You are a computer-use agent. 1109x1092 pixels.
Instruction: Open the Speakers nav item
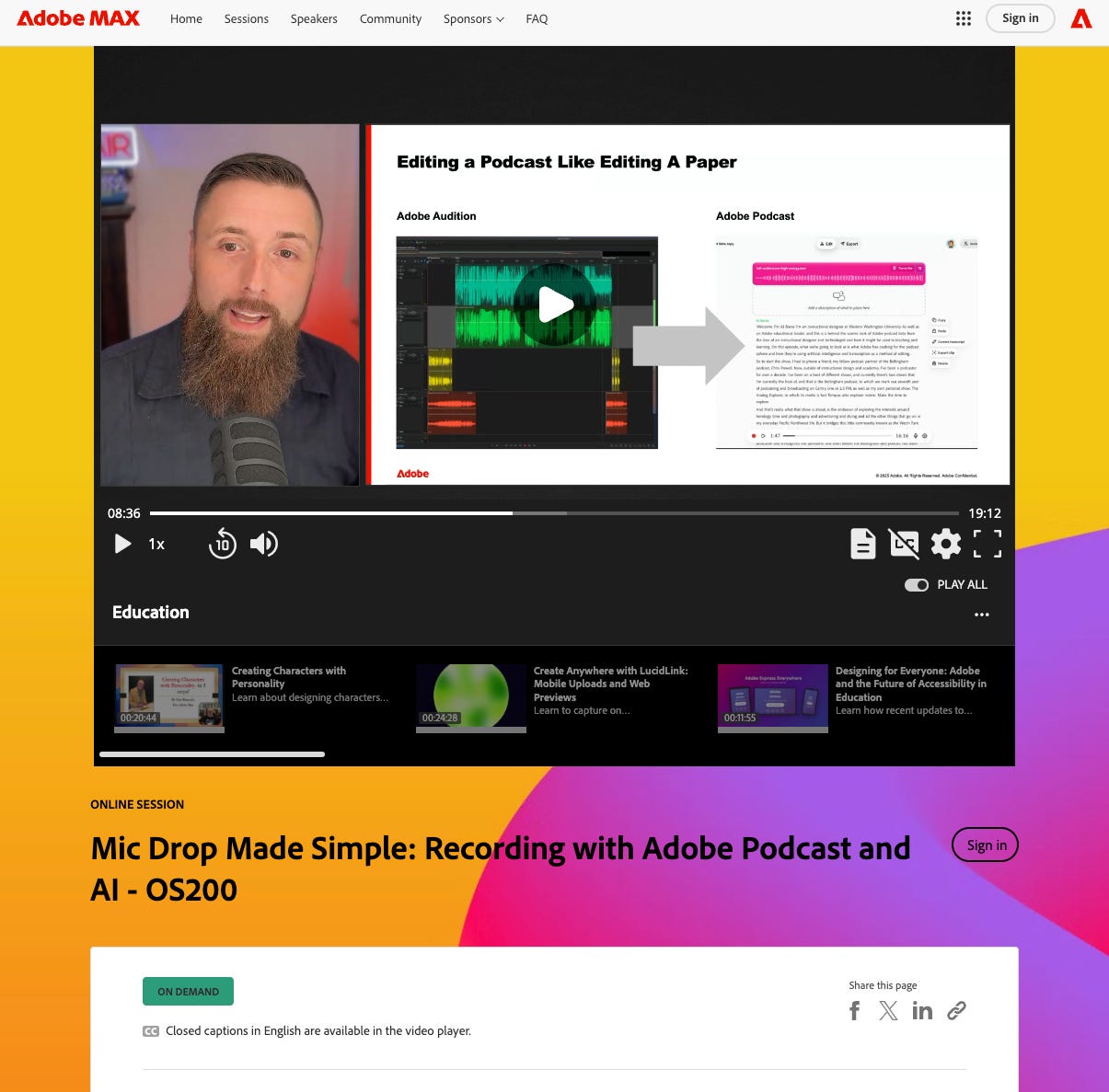314,18
